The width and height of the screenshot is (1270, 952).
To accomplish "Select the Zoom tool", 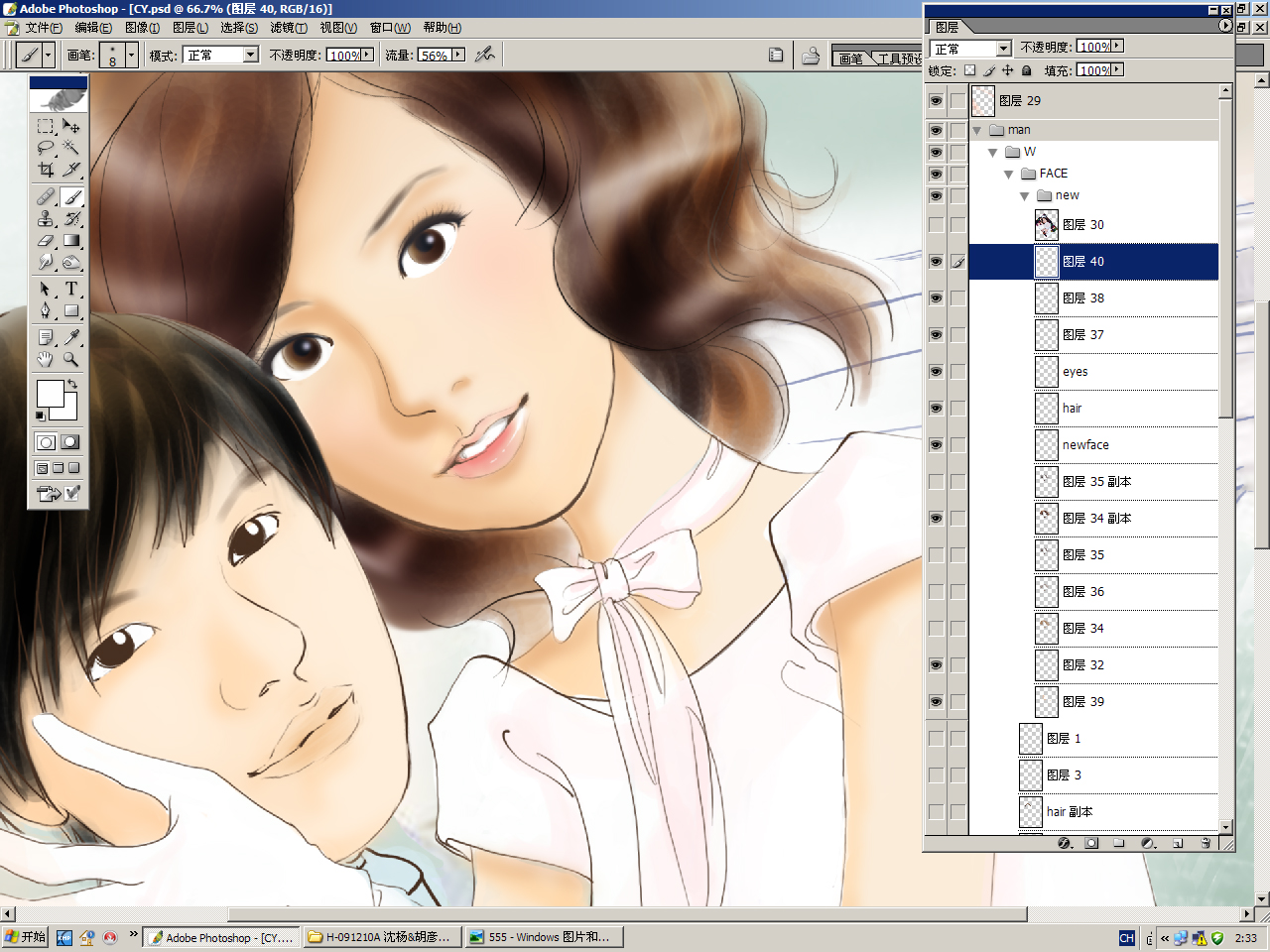I will [x=71, y=359].
